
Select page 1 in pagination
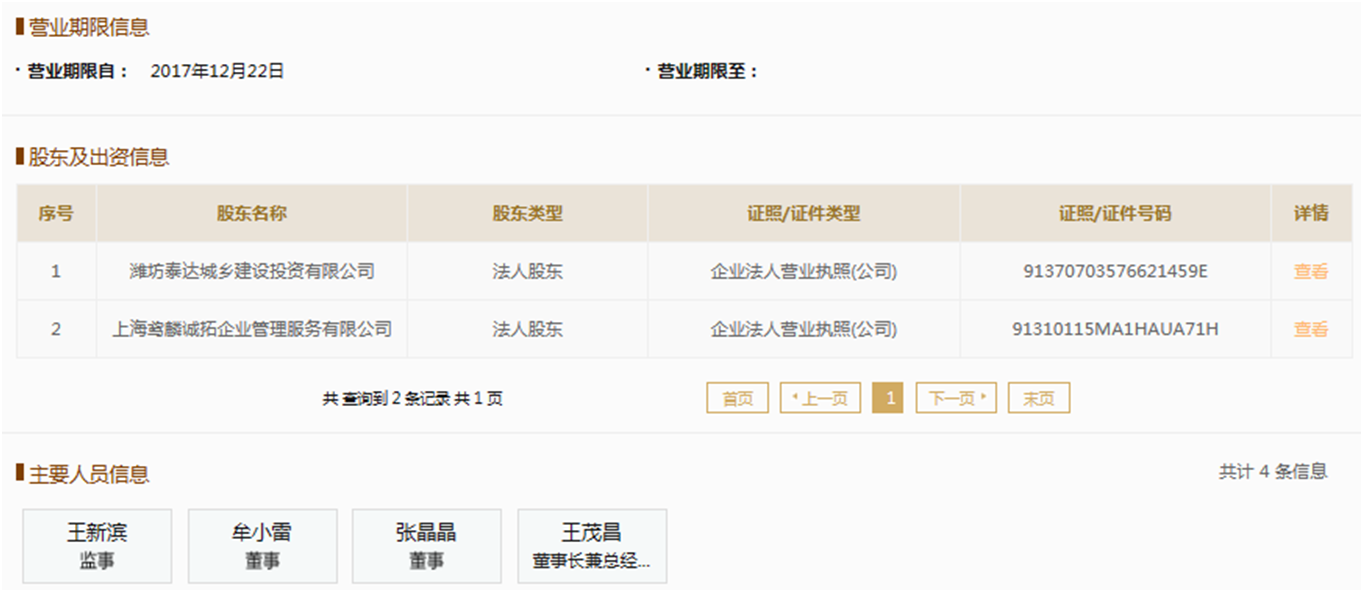[888, 398]
